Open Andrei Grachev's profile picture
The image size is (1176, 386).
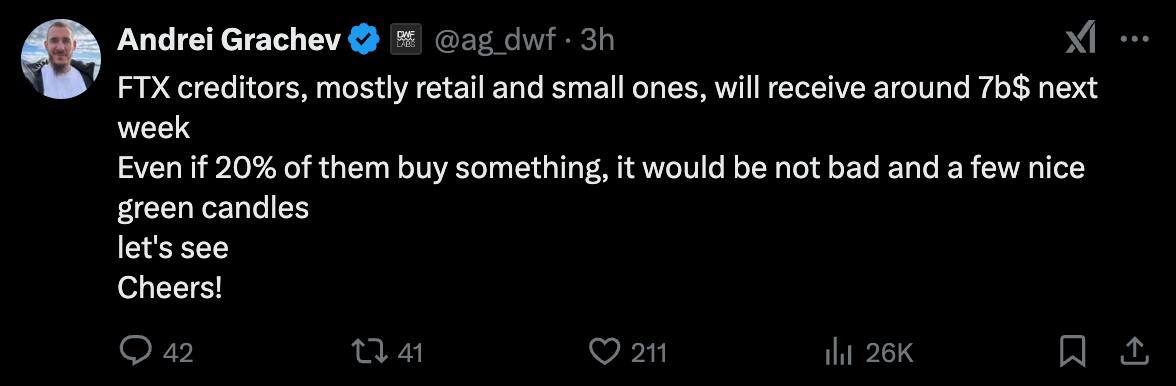(61, 59)
